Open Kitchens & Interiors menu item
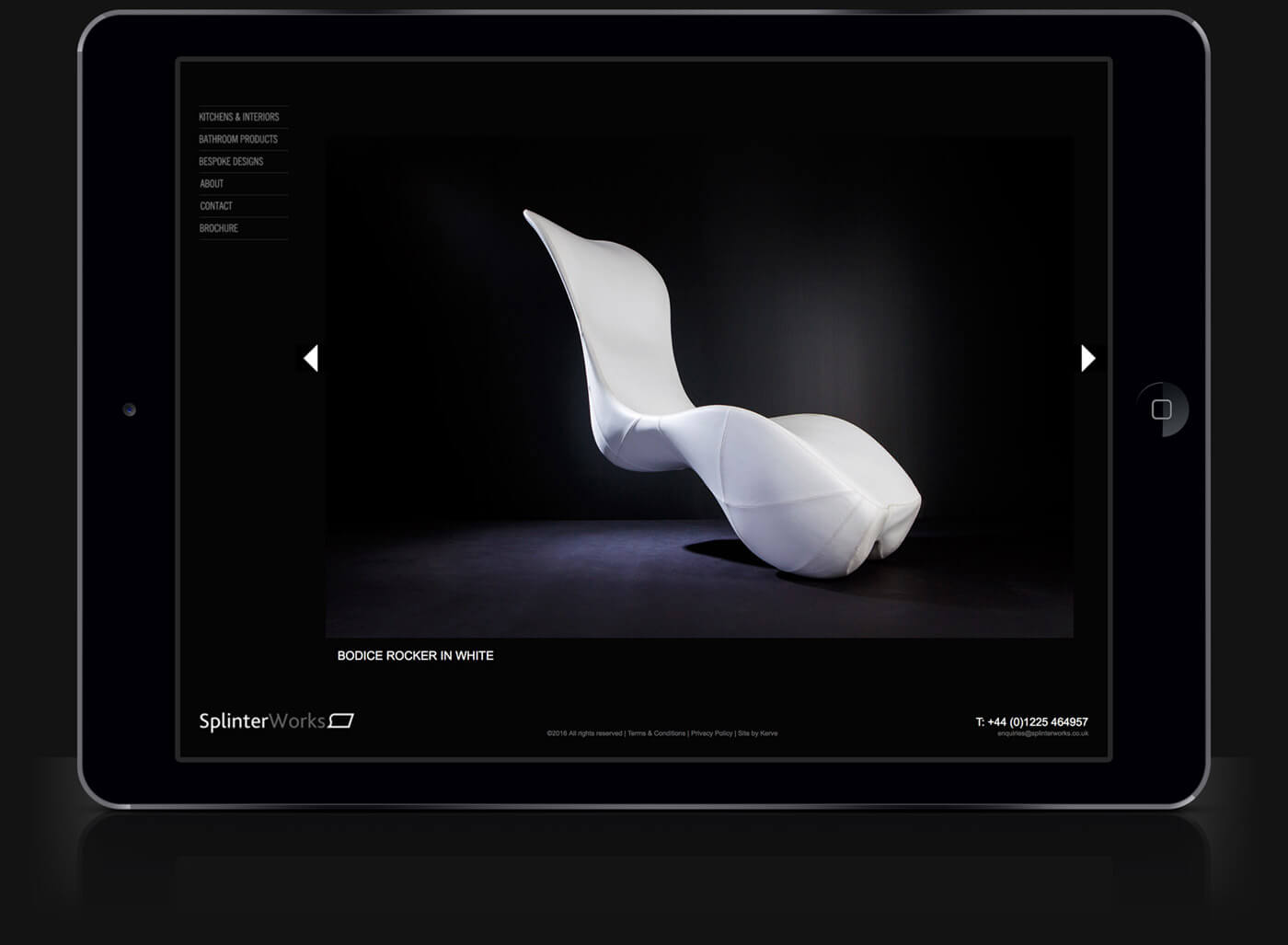Screen dimensions: 1288x945 pos(239,117)
